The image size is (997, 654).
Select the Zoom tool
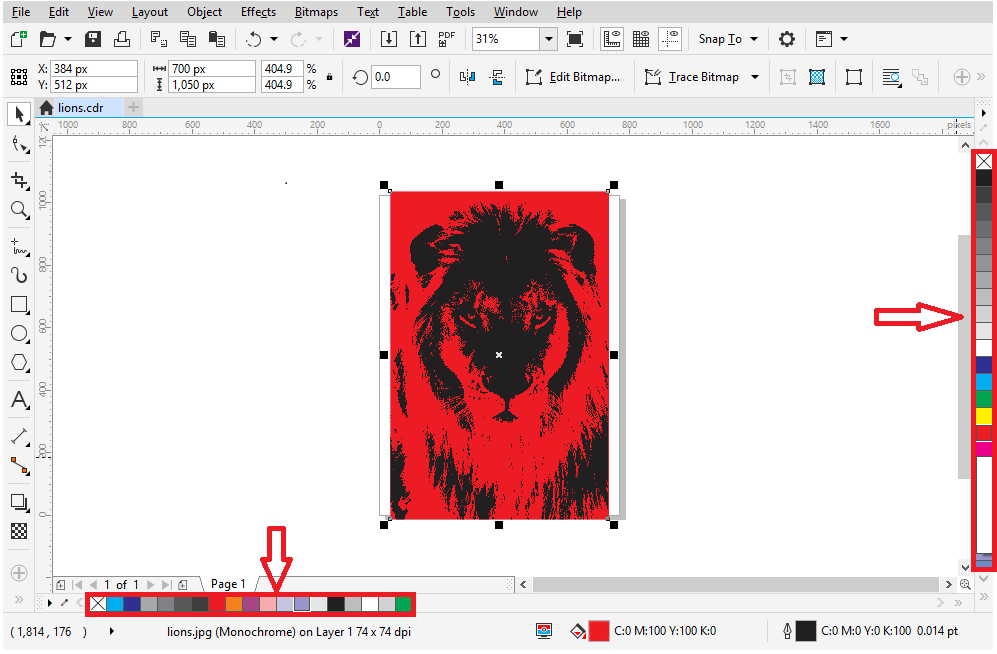(18, 210)
